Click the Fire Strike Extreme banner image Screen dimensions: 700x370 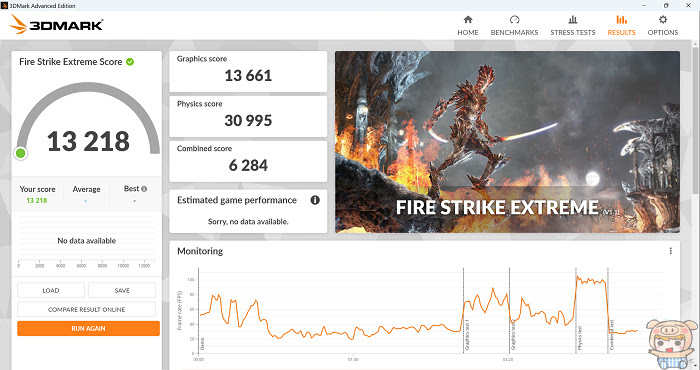click(x=508, y=142)
